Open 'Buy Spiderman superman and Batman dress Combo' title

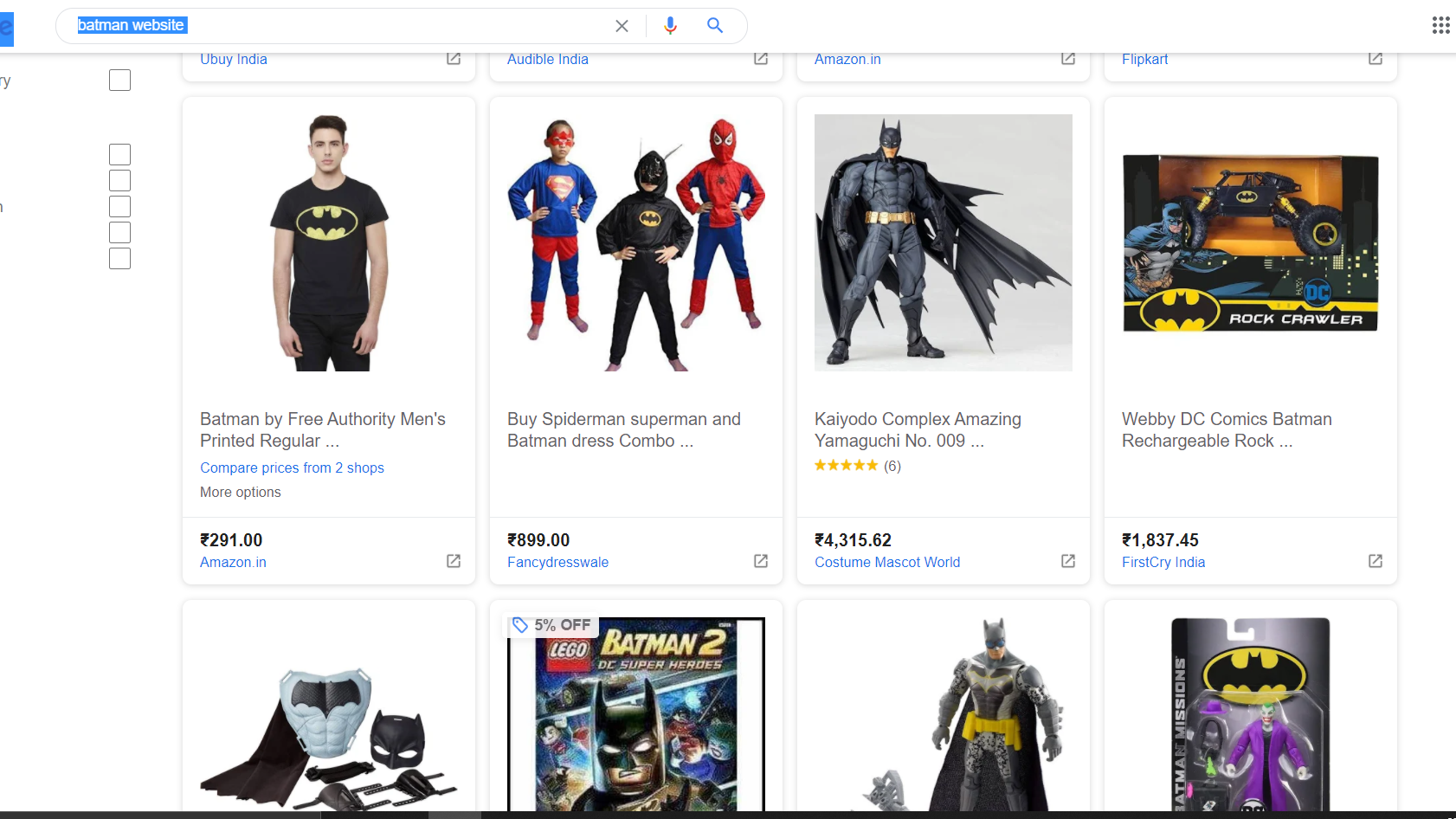click(624, 429)
